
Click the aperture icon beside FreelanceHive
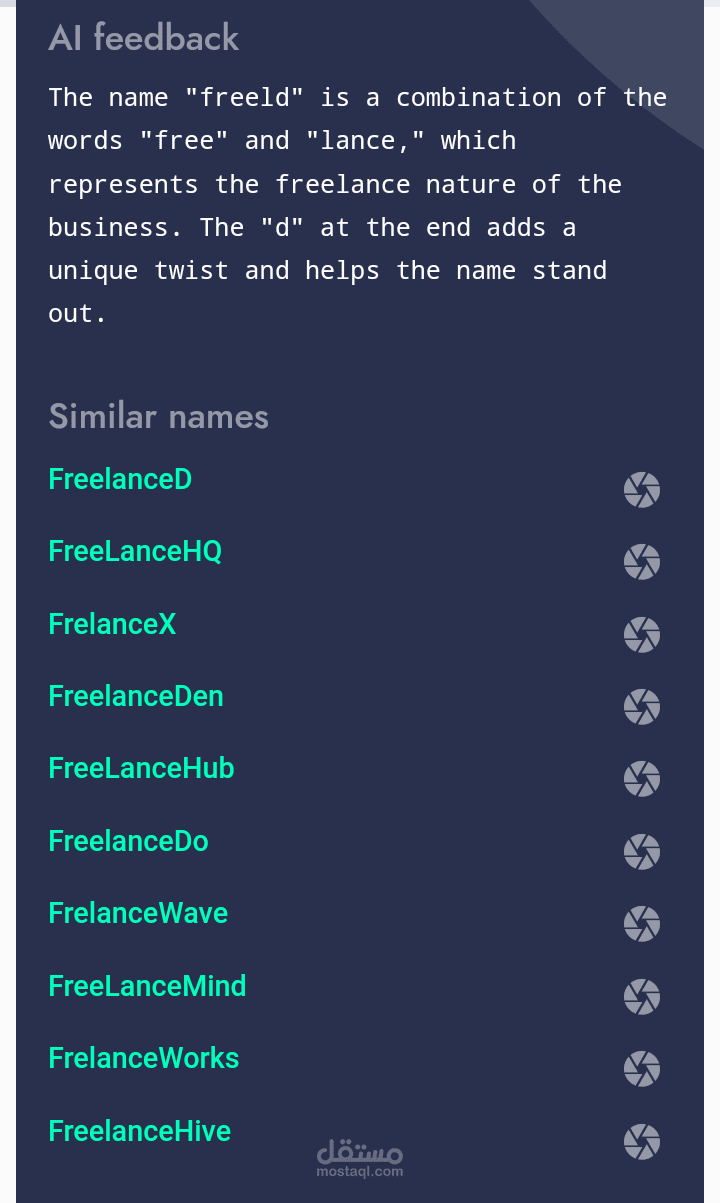pos(642,1142)
